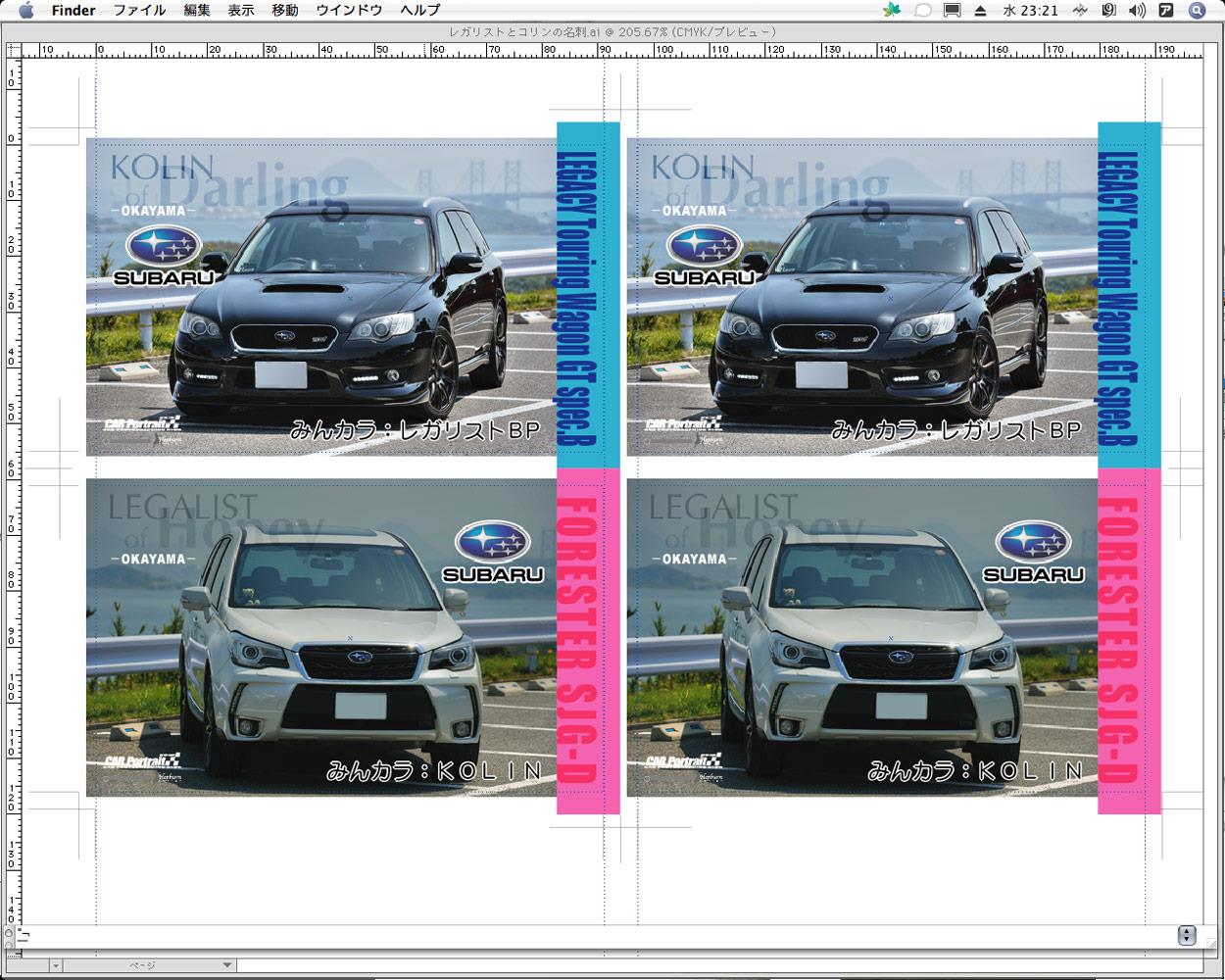Open the 編集 menu

196,10
